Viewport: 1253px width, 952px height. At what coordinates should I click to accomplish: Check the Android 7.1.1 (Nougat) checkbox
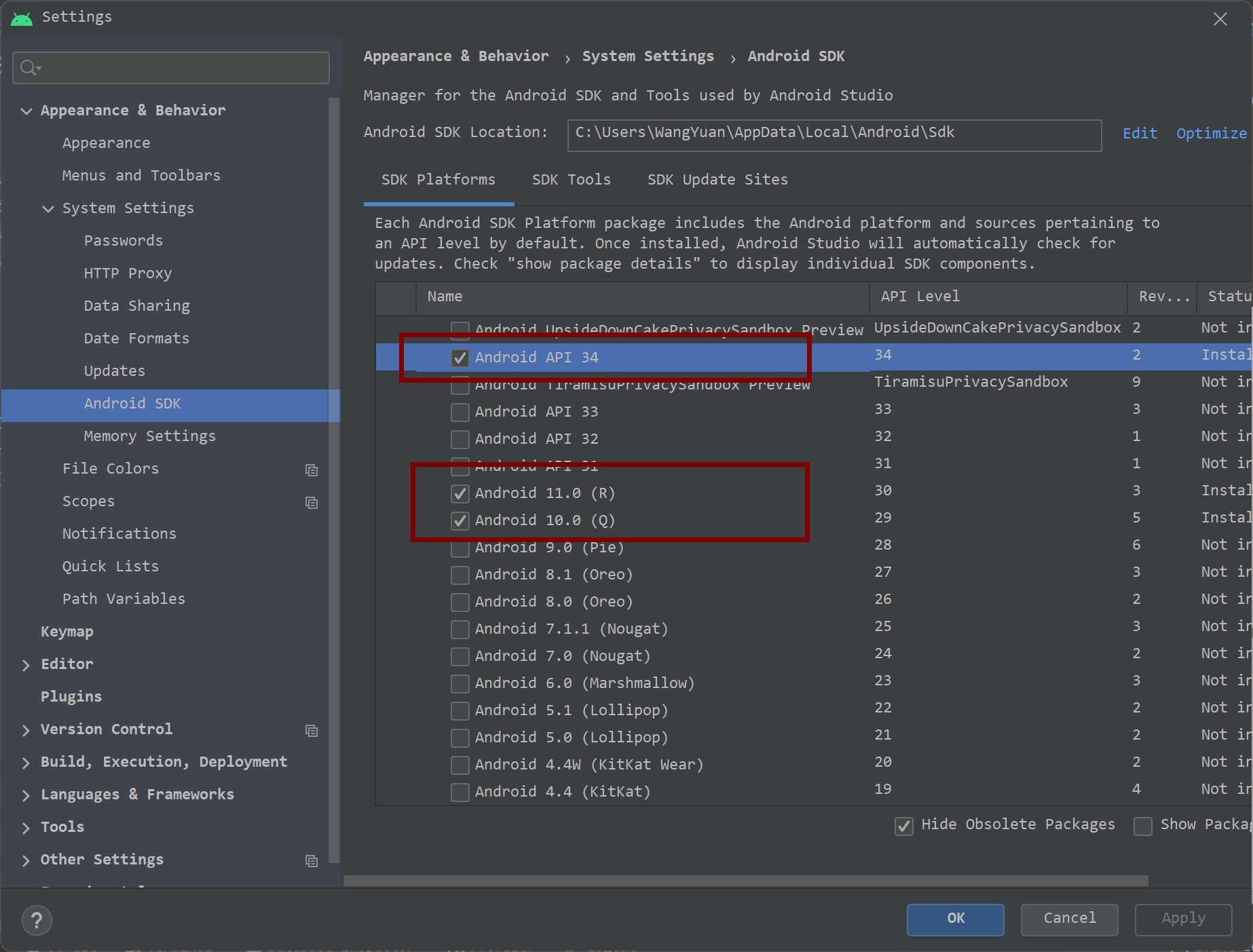click(x=460, y=629)
